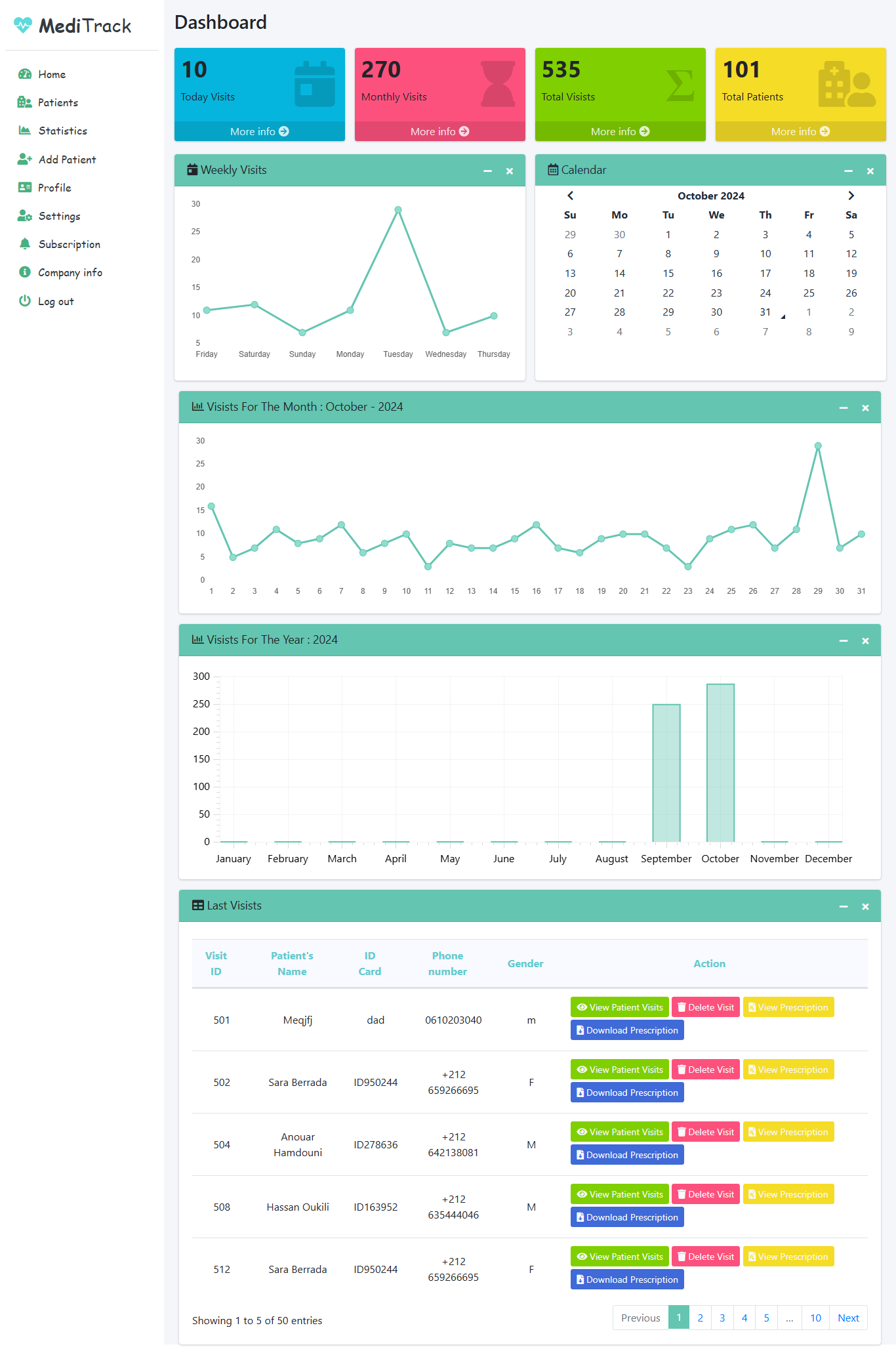Minimize the Visits For The Year panel
The width and height of the screenshot is (896, 1355).
tap(844, 641)
